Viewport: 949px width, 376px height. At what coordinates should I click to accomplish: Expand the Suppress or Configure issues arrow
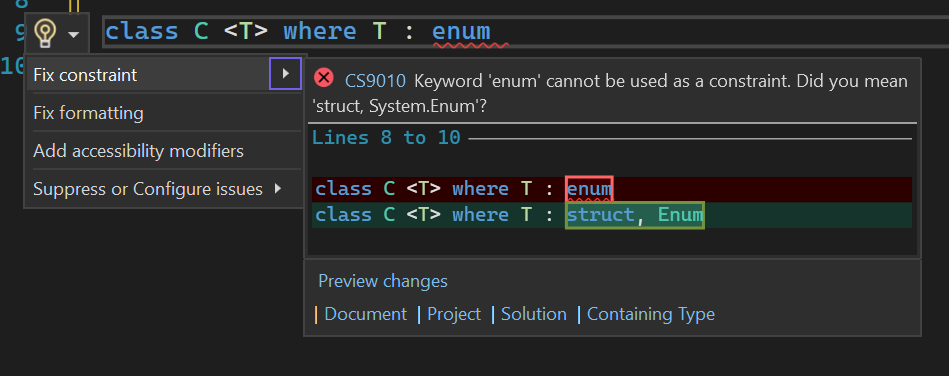click(278, 188)
